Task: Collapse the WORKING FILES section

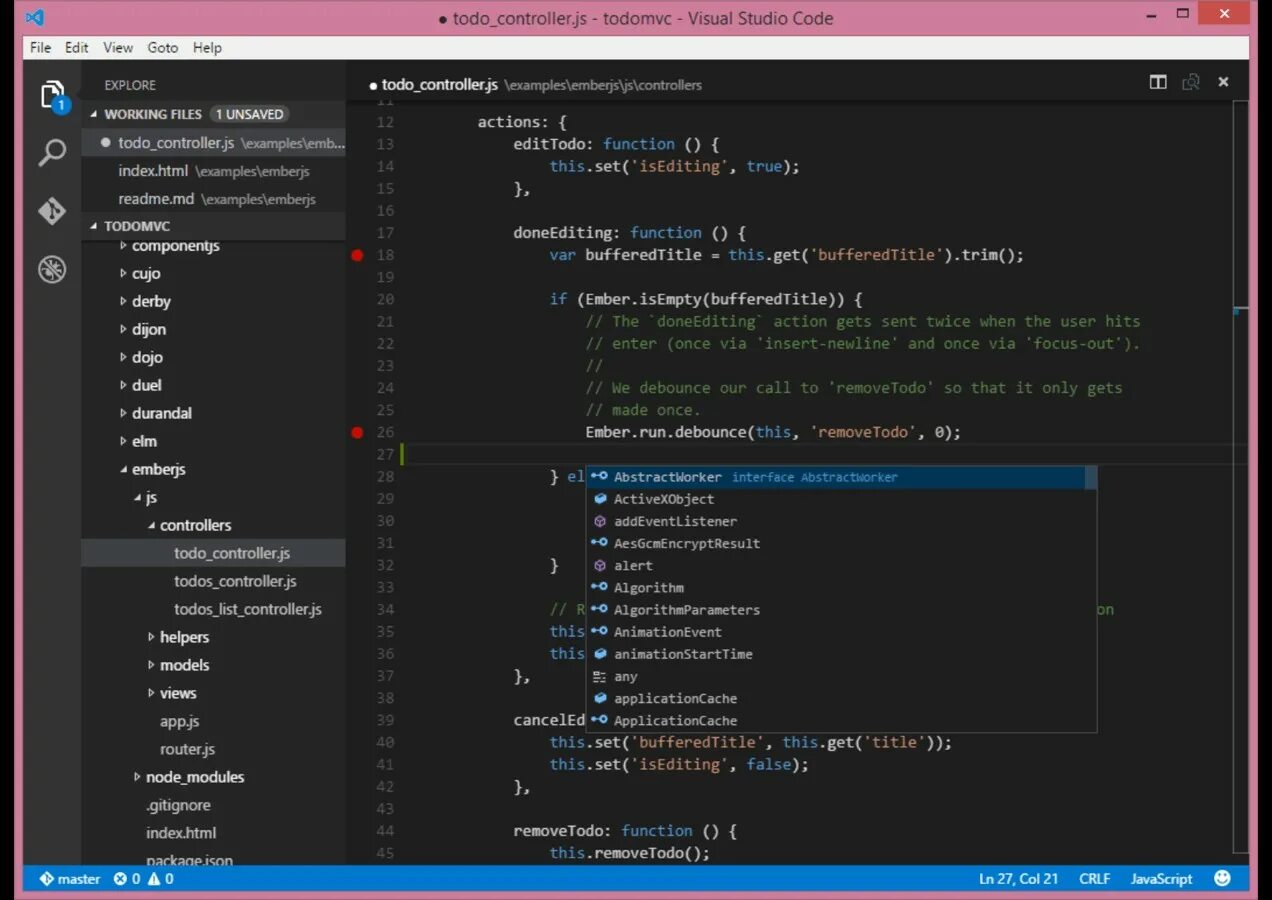Action: pyautogui.click(x=95, y=114)
